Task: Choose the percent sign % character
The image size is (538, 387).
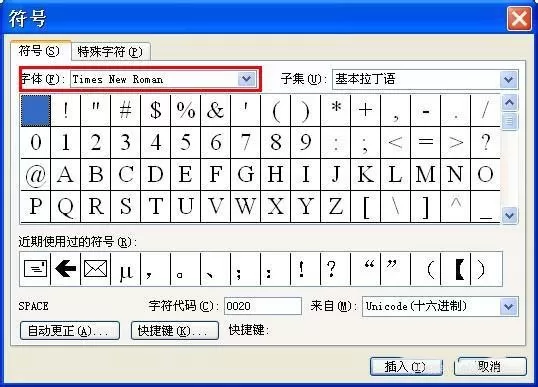Action: [x=186, y=110]
